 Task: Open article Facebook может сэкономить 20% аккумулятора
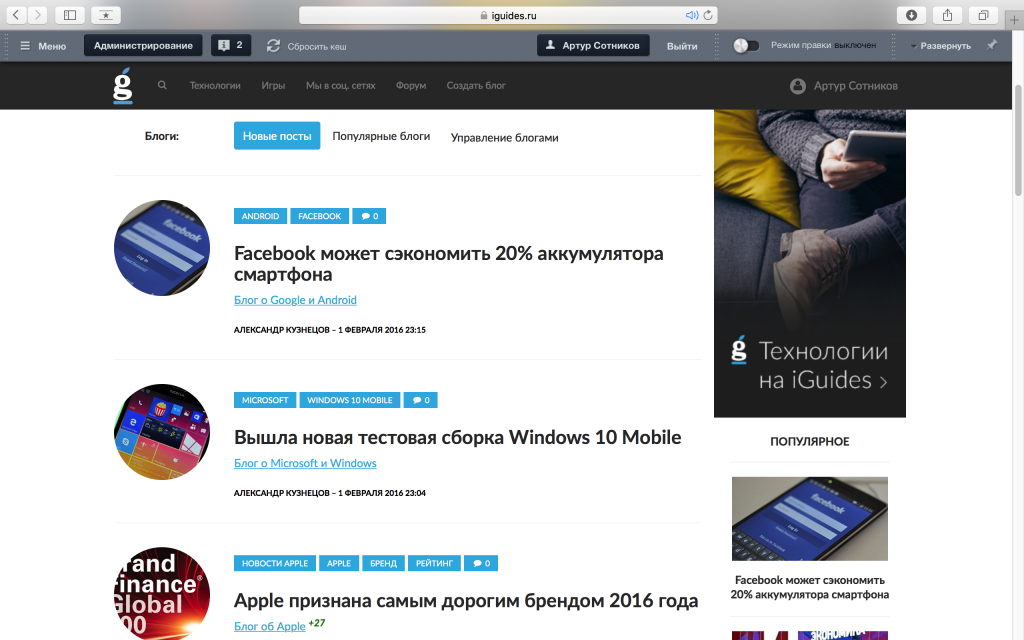click(x=449, y=263)
